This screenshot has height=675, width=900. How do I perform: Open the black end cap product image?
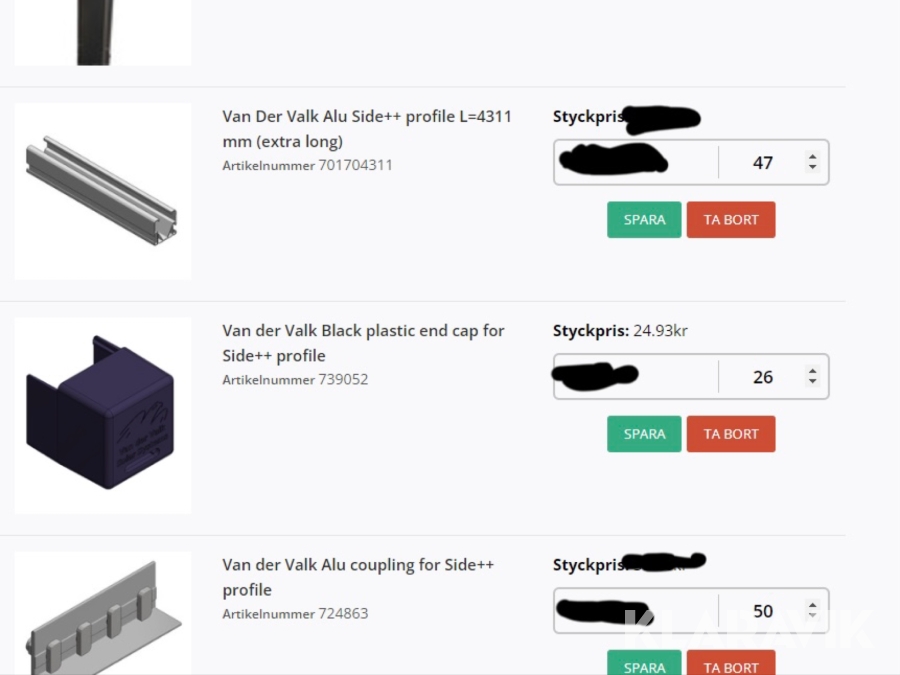click(103, 415)
